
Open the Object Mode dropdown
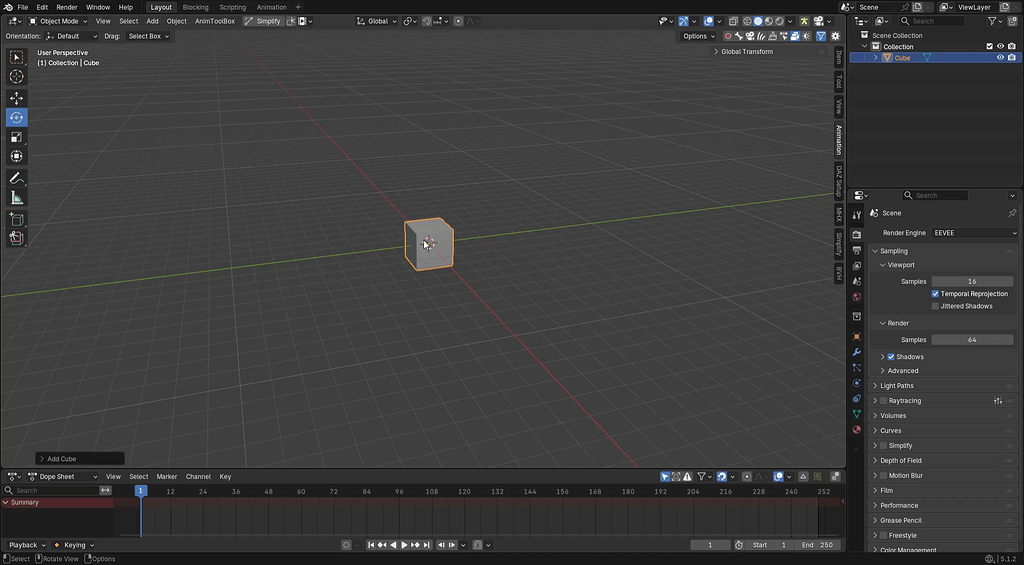pyautogui.click(x=58, y=21)
